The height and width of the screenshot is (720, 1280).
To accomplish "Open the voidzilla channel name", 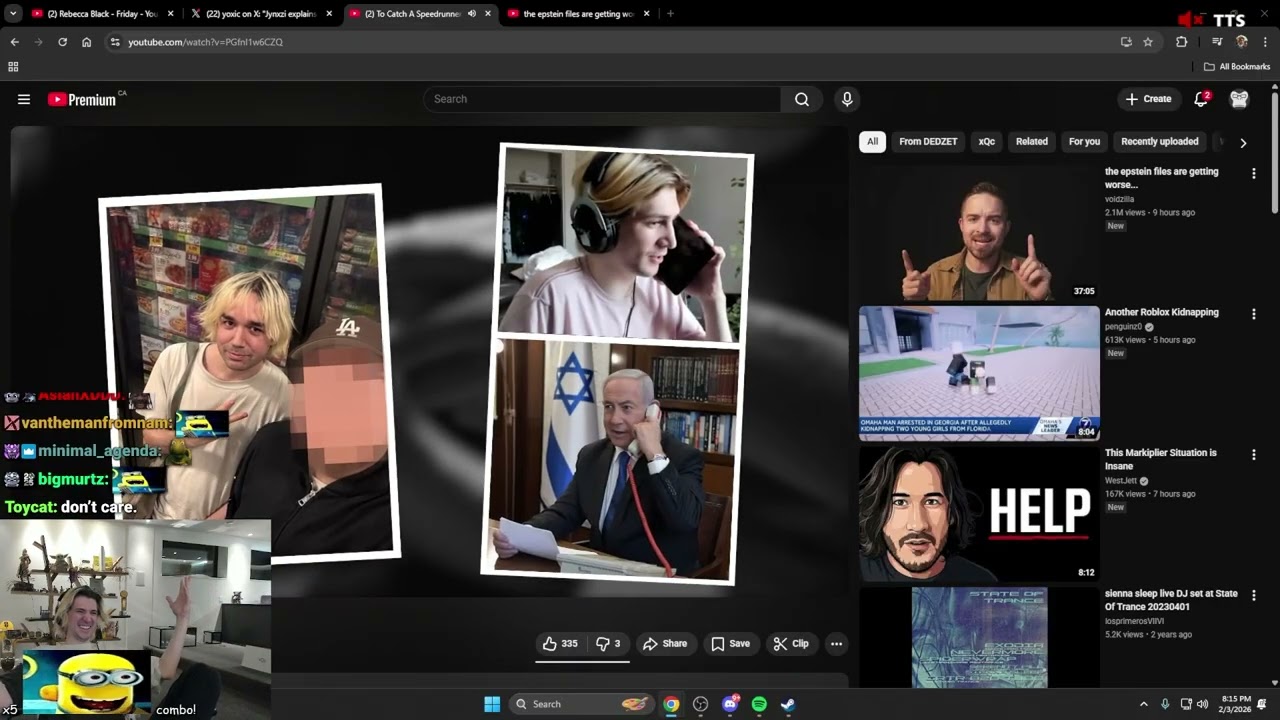I will [x=1119, y=199].
